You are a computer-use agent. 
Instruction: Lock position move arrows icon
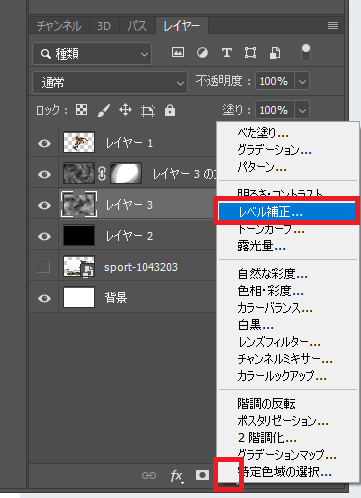125,110
